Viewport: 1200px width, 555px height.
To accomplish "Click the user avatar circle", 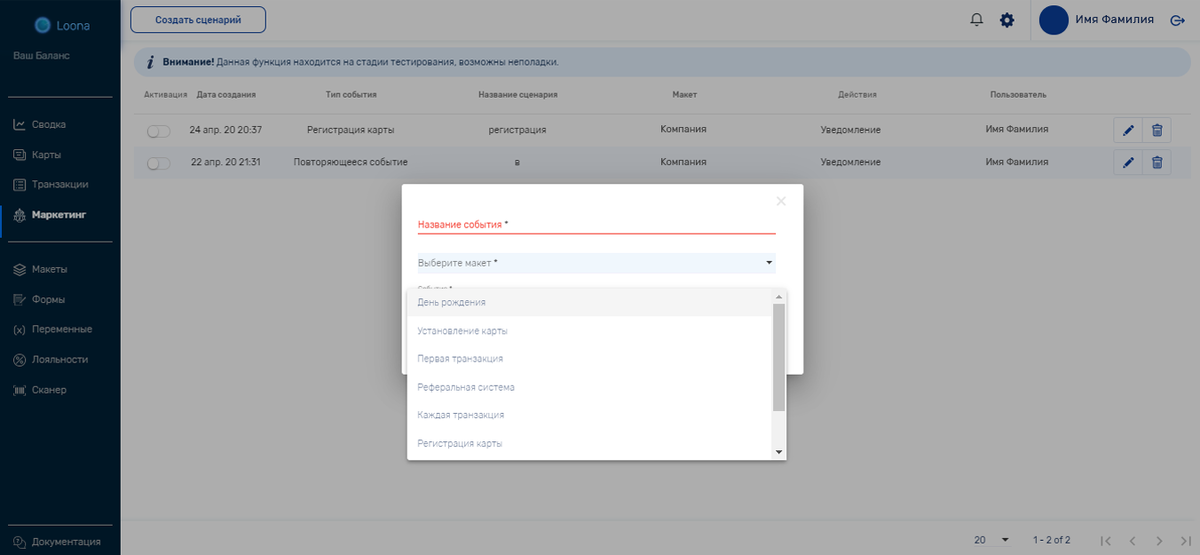I will coord(1054,20).
